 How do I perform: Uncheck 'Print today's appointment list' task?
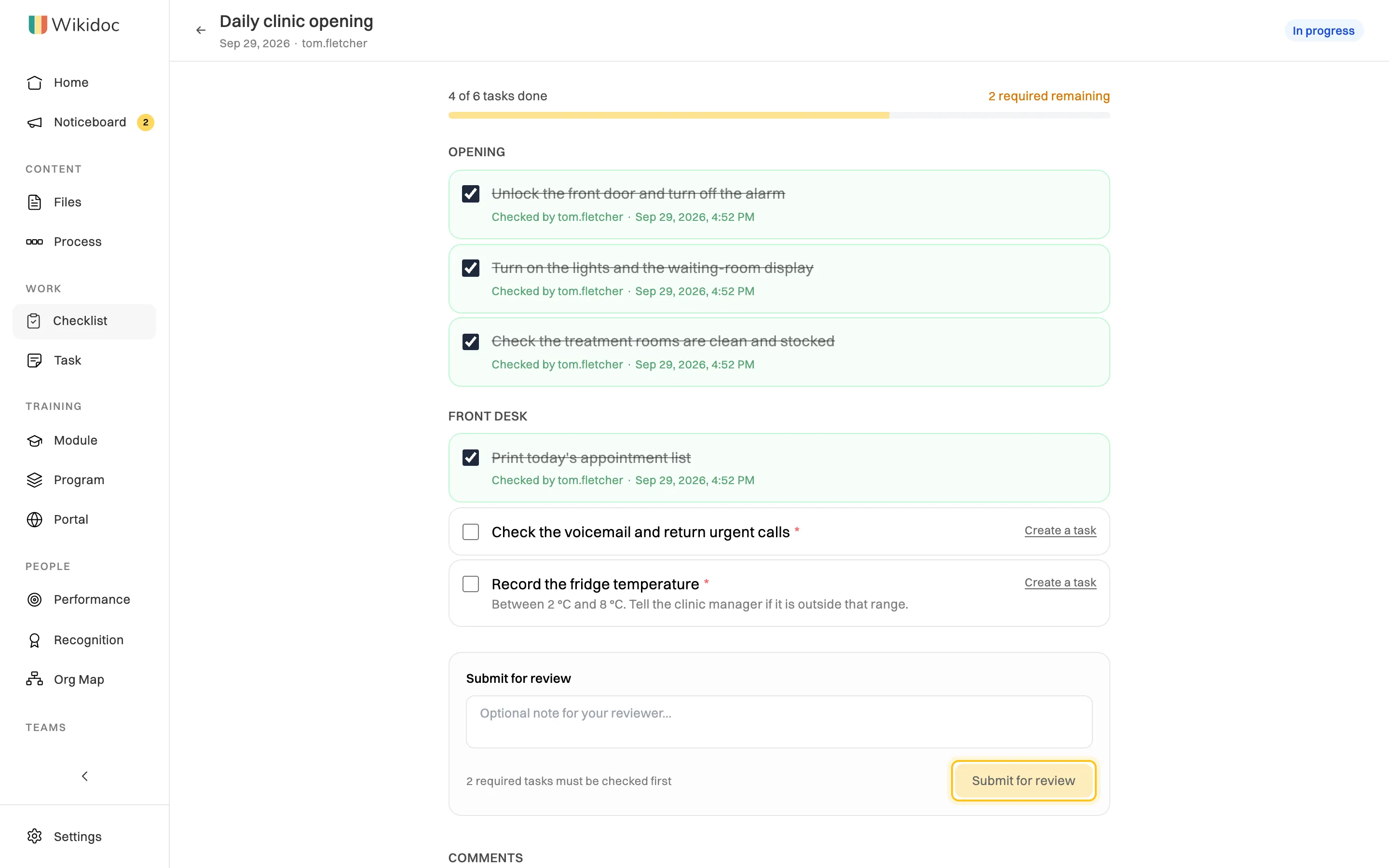click(471, 458)
